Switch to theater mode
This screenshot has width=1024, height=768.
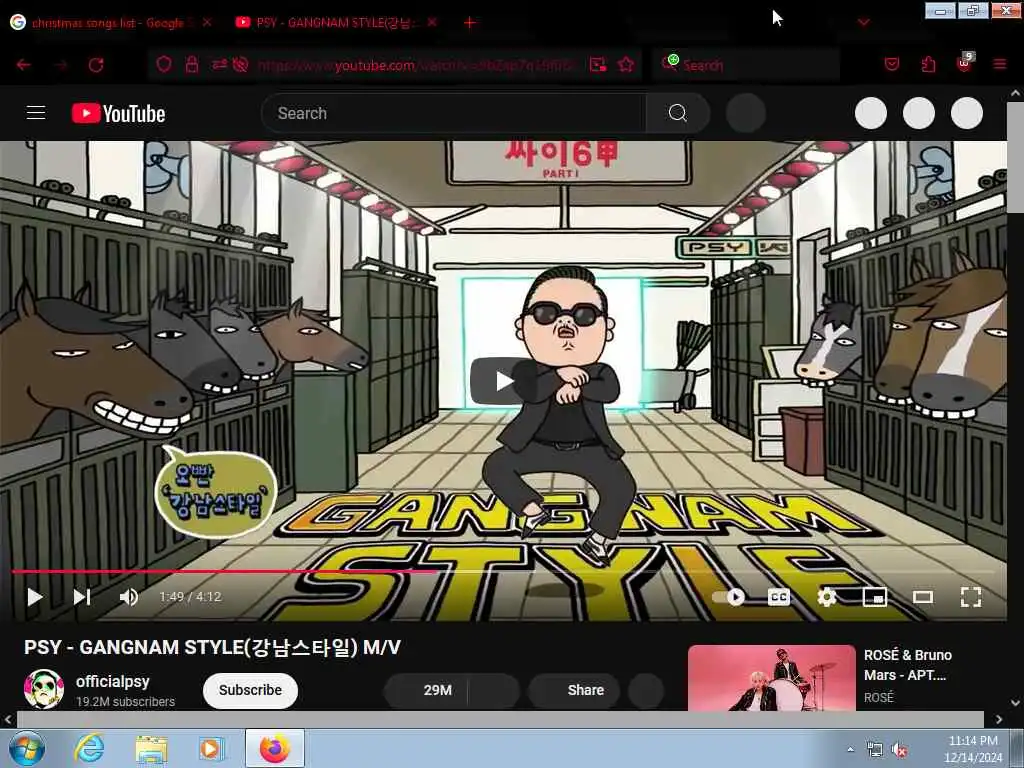click(x=923, y=597)
